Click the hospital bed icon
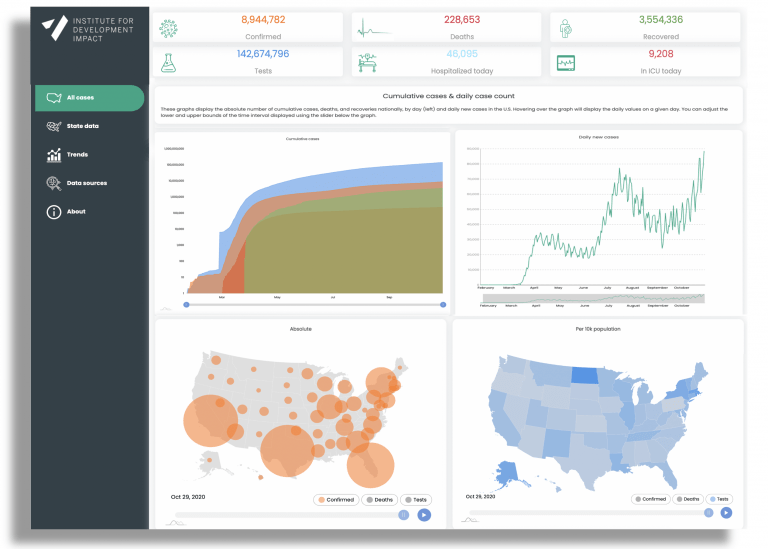 [x=367, y=63]
